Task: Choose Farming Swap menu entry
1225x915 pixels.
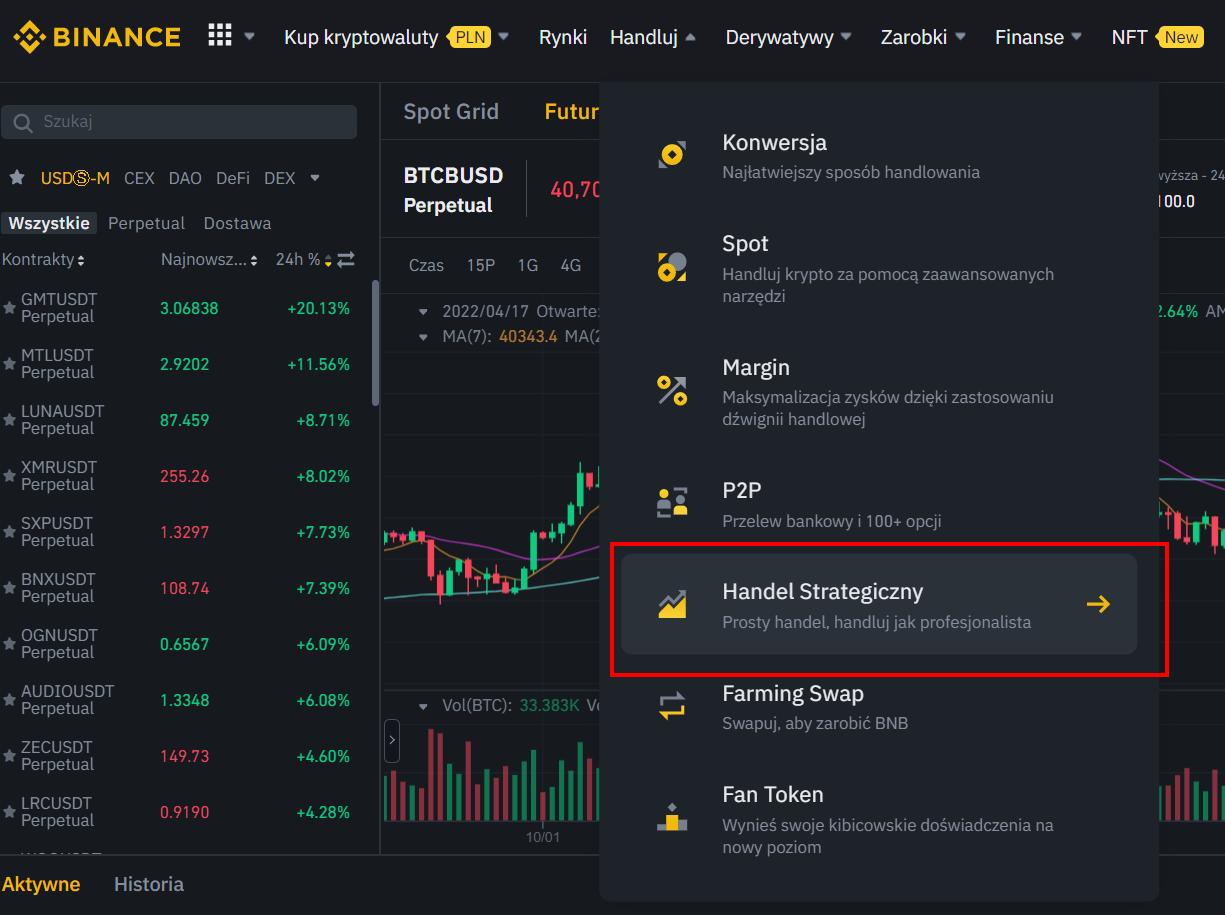Action: (879, 706)
